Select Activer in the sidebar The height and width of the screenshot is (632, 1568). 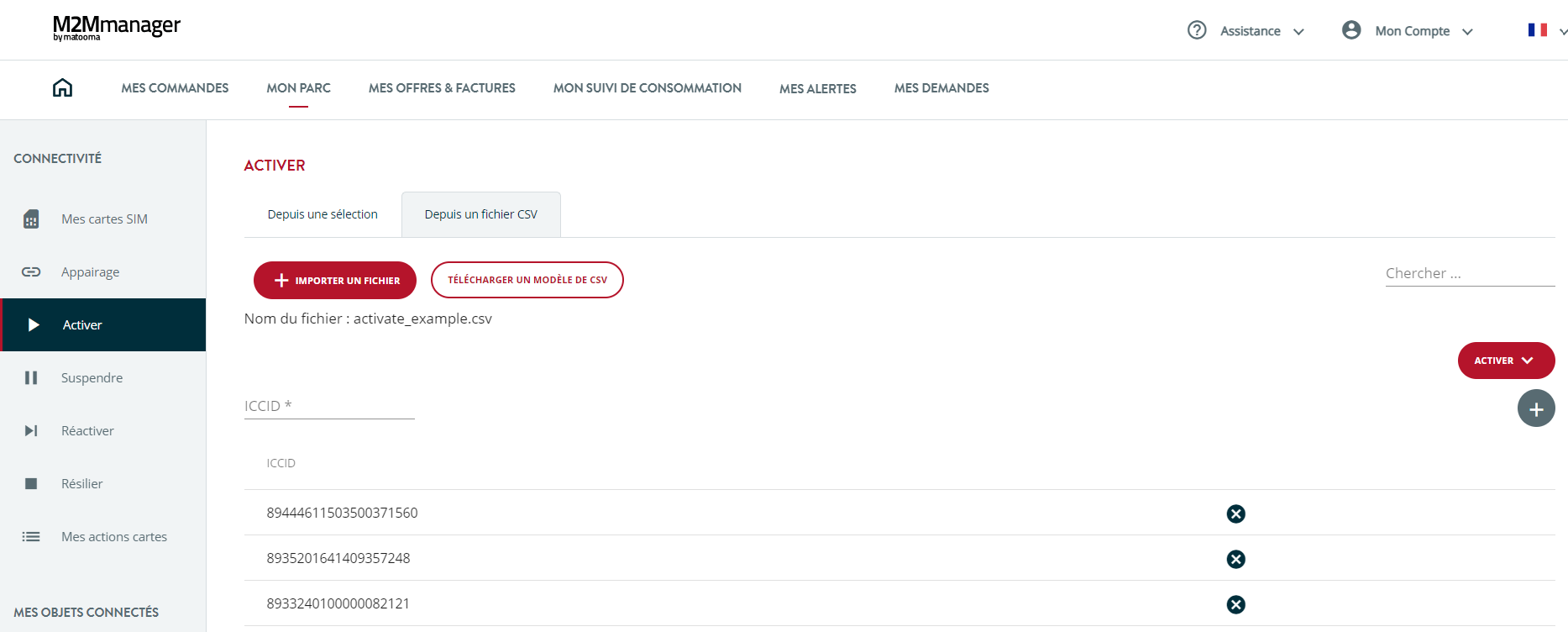(x=103, y=324)
